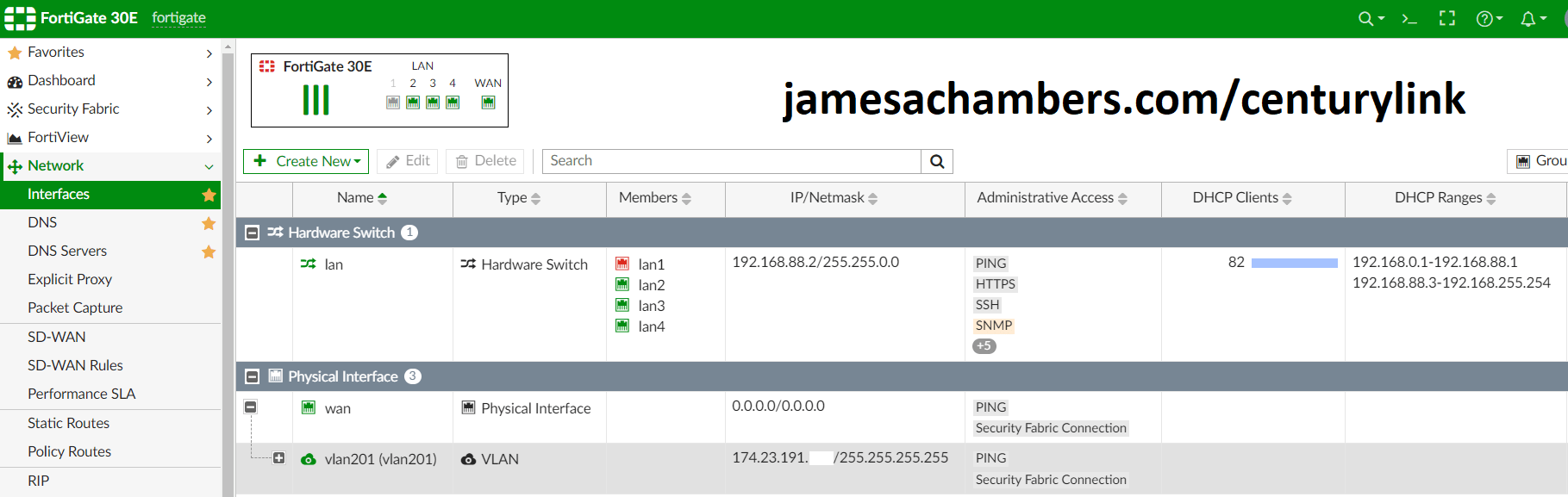Expand the FortiView menu chevron

click(209, 139)
